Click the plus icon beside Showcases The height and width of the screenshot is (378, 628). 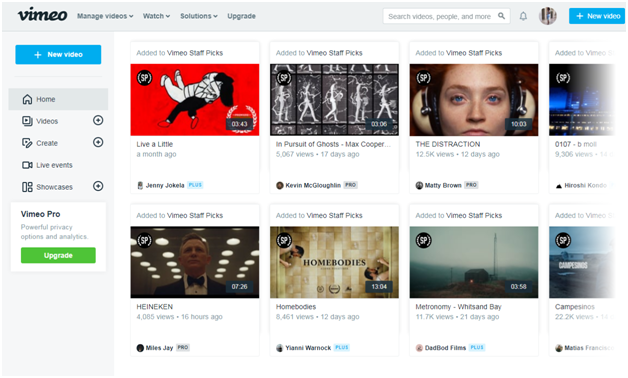(x=98, y=186)
